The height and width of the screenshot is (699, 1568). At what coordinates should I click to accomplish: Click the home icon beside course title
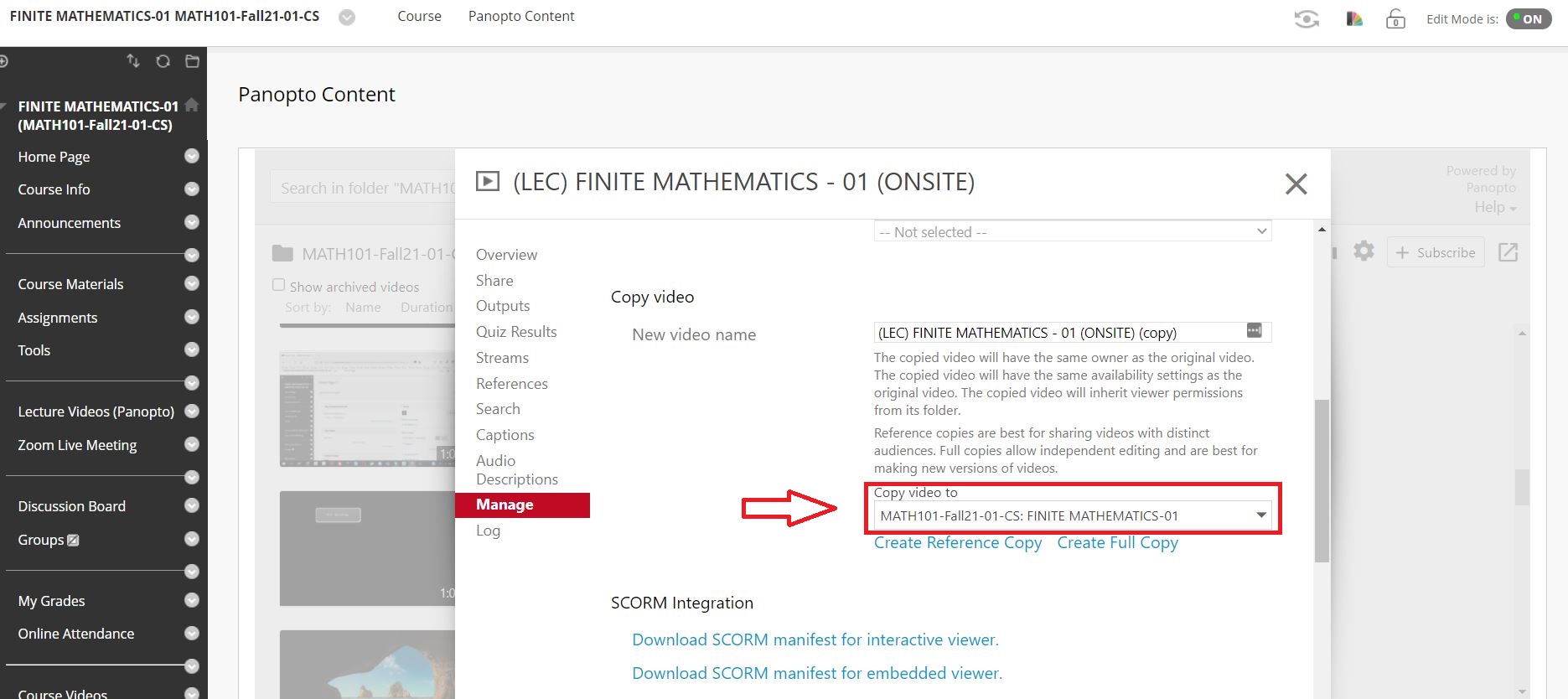point(192,106)
